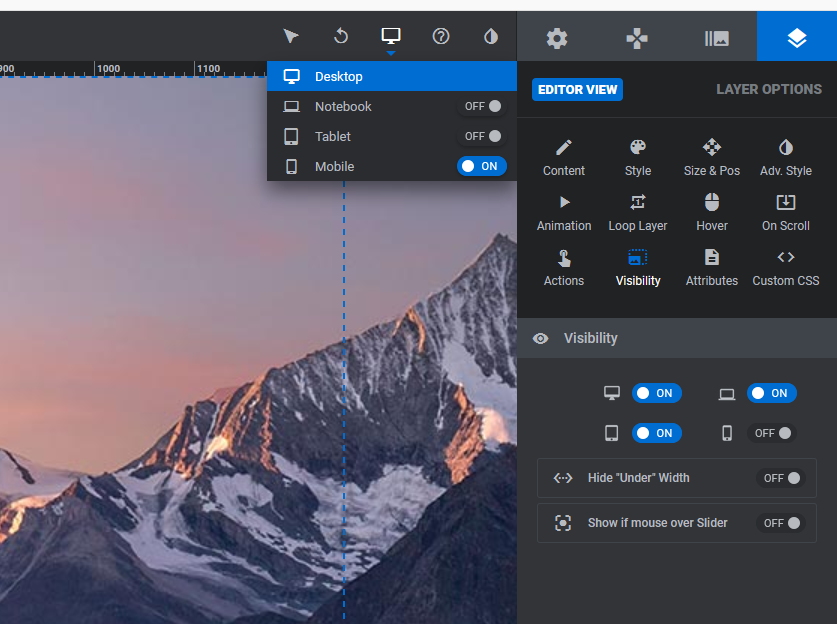The image size is (837, 624).
Task: Open the slide options image tab
Action: 717,38
